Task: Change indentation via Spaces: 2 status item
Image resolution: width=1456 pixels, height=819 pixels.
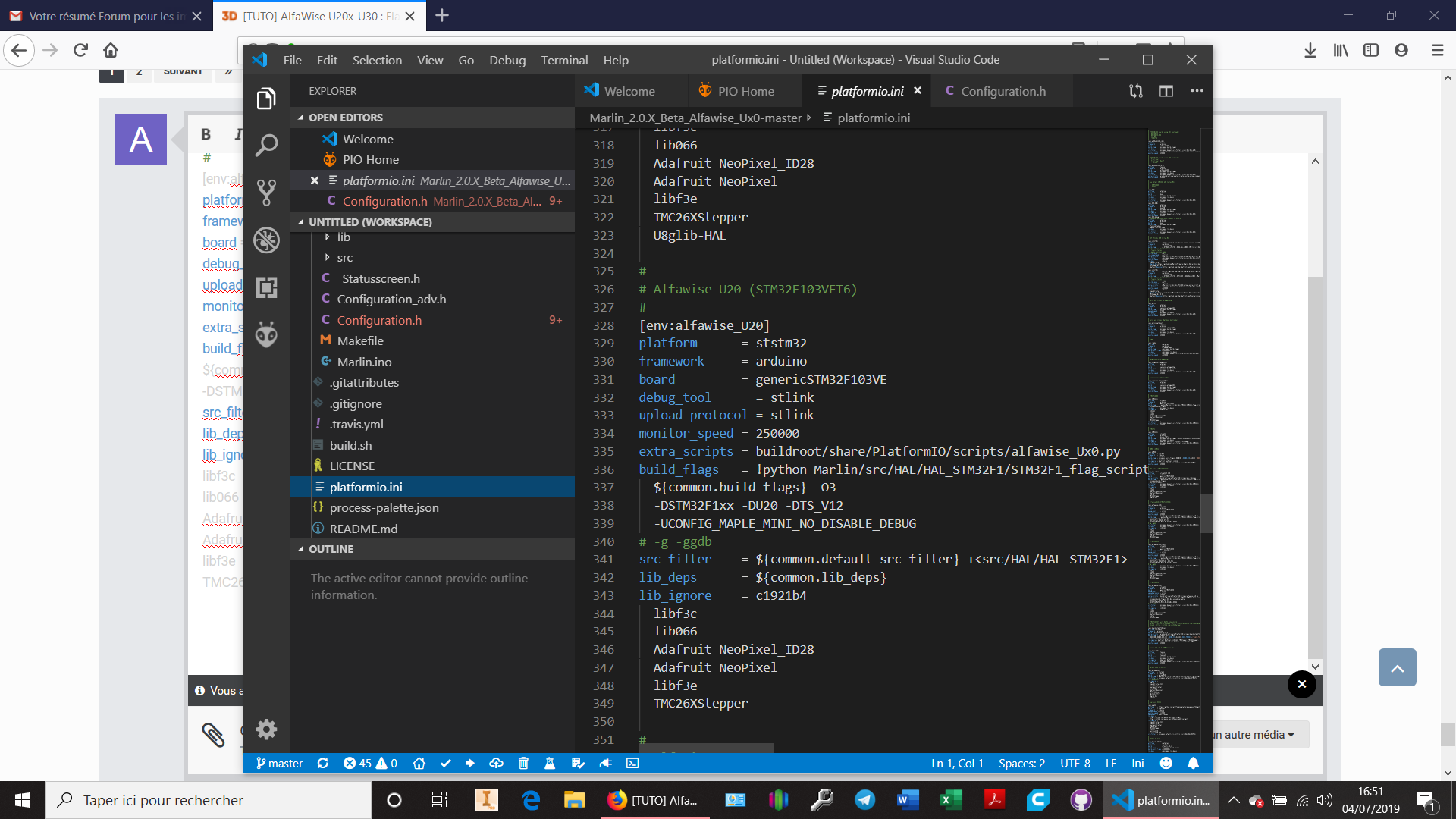Action: click(x=1021, y=764)
